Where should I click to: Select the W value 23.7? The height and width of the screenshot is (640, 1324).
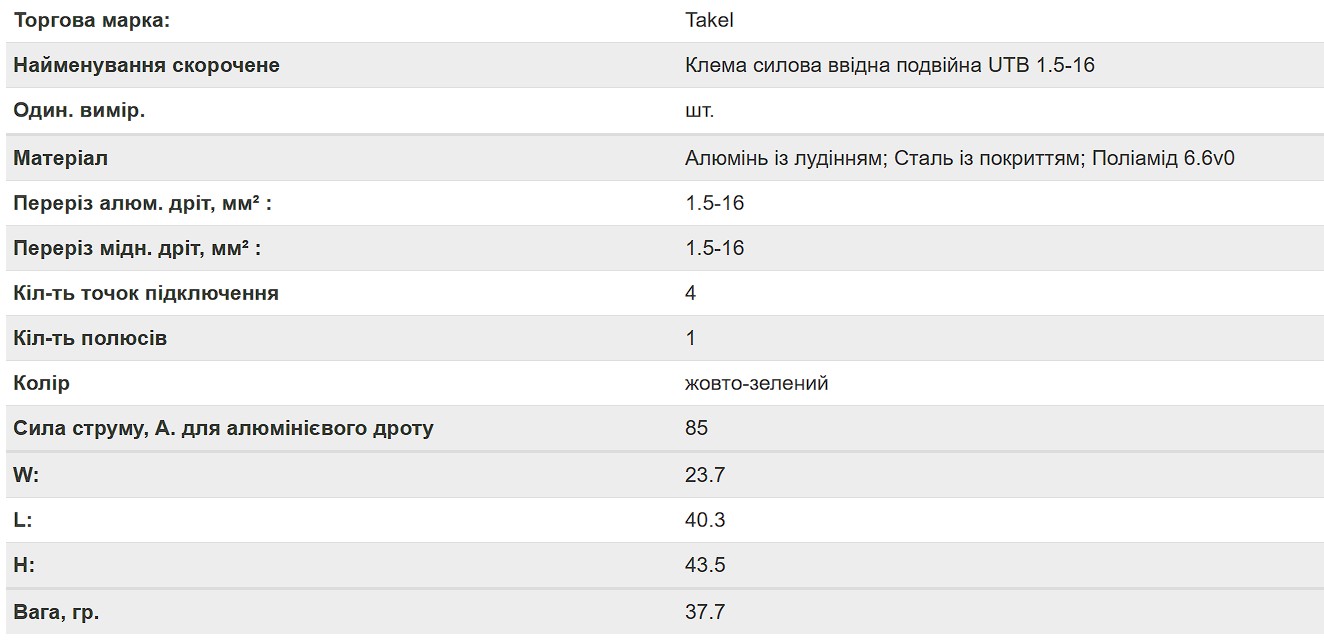point(705,475)
